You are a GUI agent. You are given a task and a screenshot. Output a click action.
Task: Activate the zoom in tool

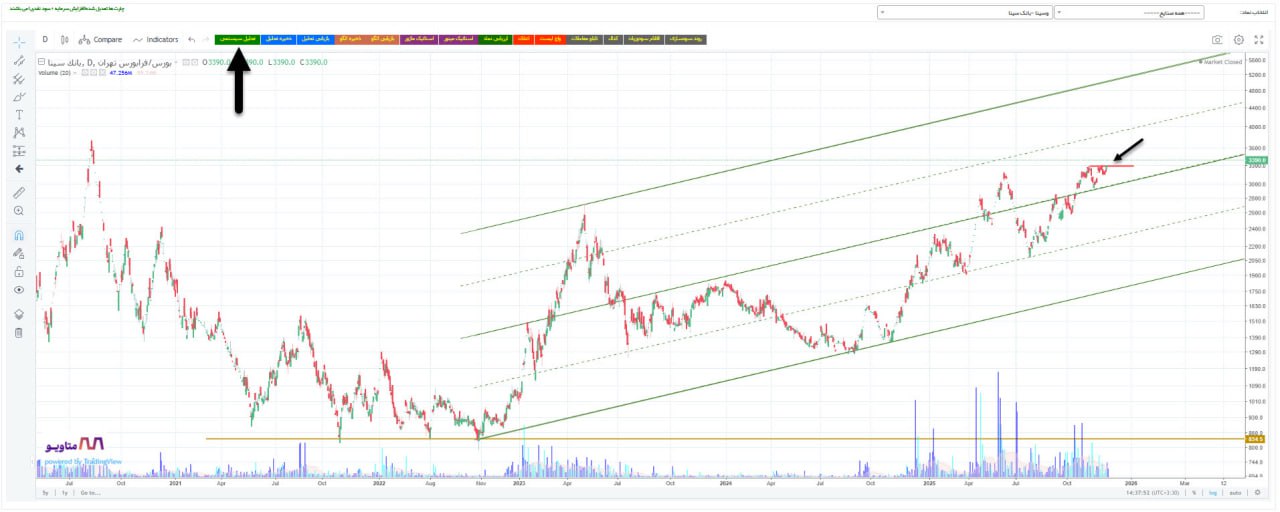(18, 211)
